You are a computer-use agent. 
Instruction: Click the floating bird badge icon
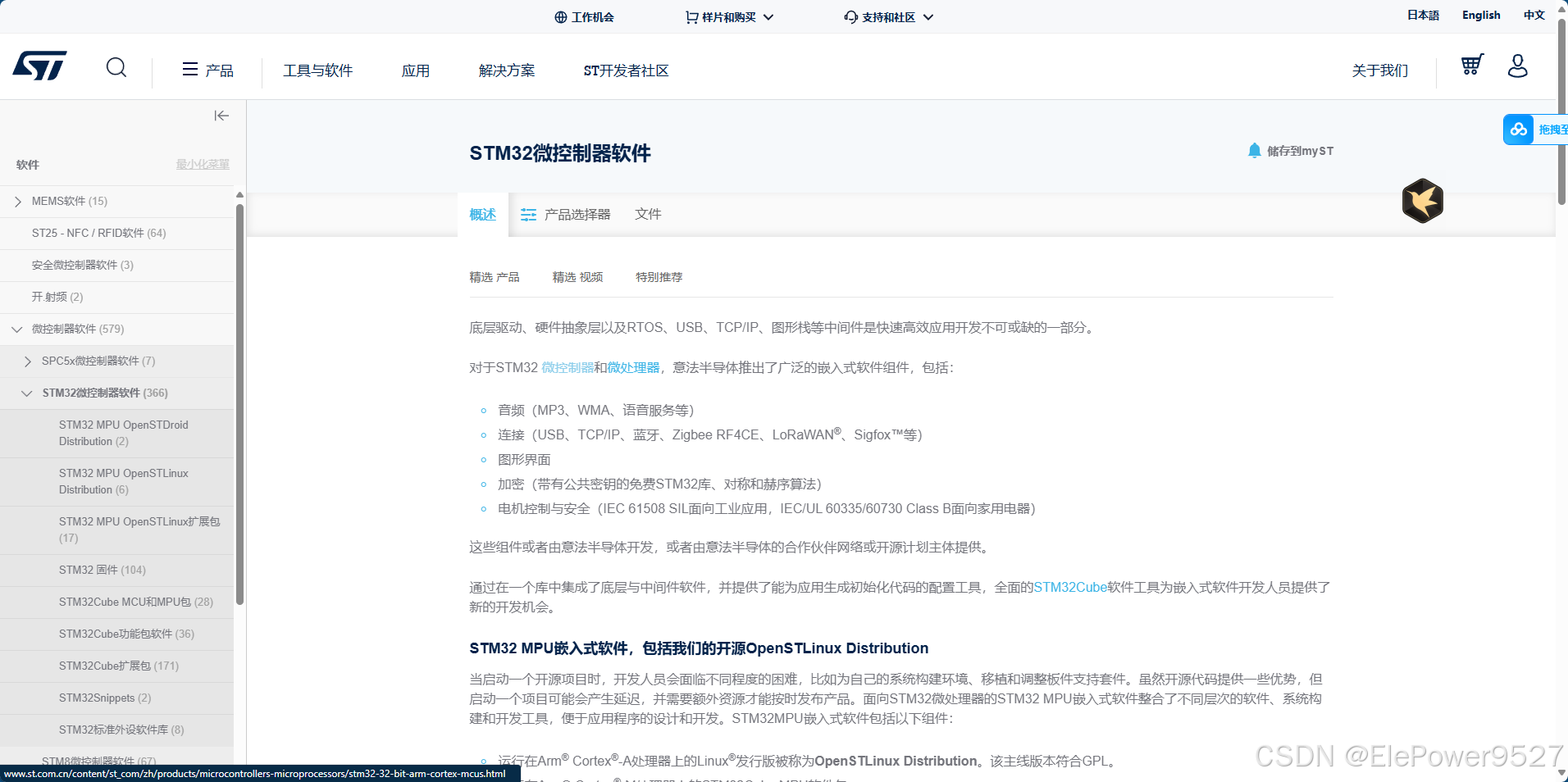tap(1423, 201)
